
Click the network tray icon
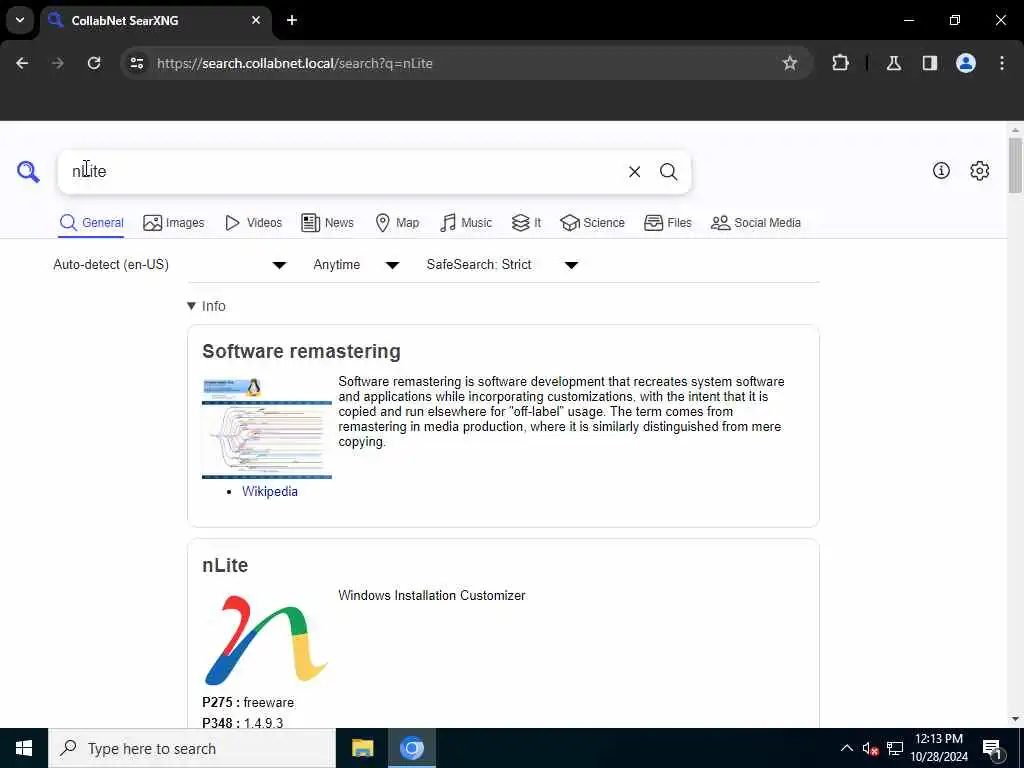click(x=895, y=748)
